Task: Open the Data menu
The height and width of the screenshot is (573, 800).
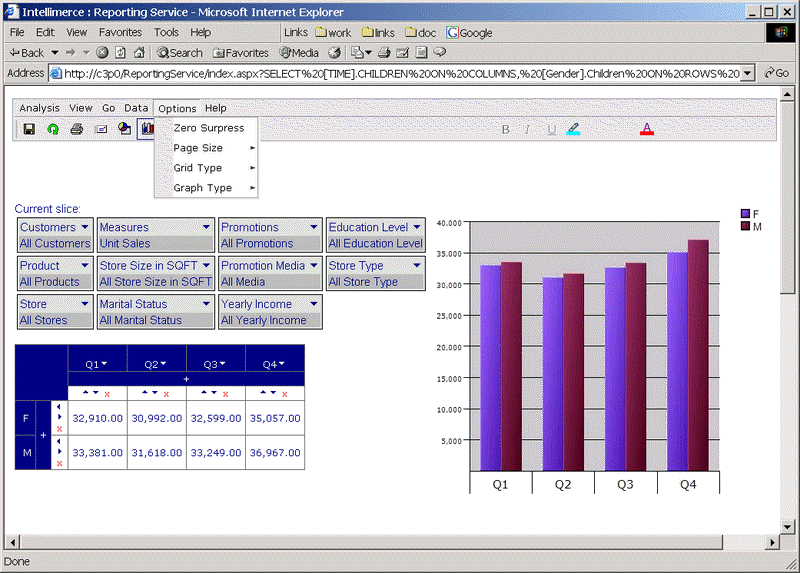Action: [136, 108]
